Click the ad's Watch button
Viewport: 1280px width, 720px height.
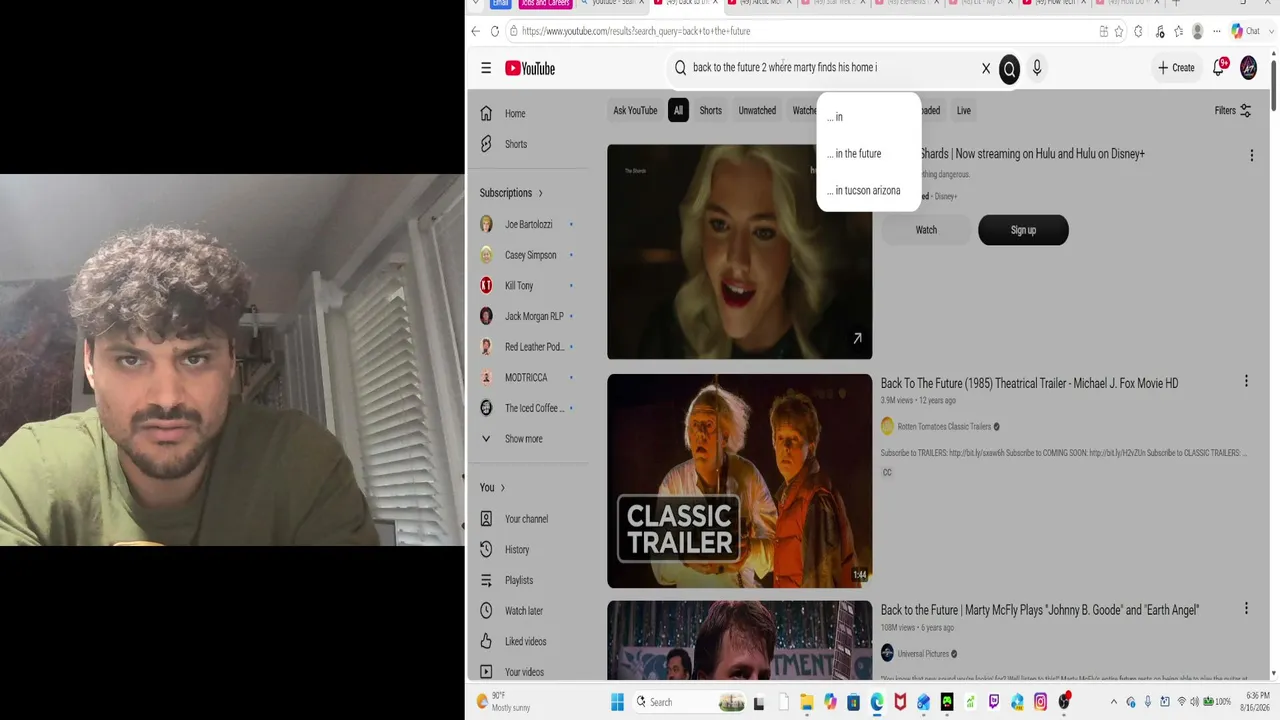(926, 230)
